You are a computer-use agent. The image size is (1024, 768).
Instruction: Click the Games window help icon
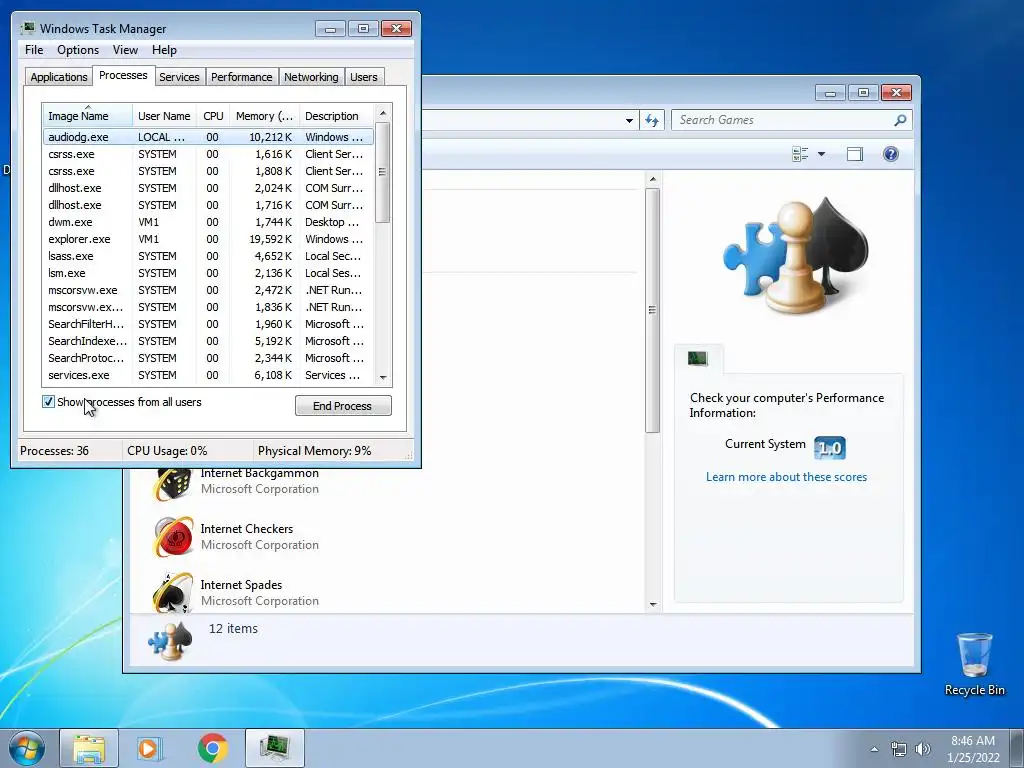coord(891,154)
